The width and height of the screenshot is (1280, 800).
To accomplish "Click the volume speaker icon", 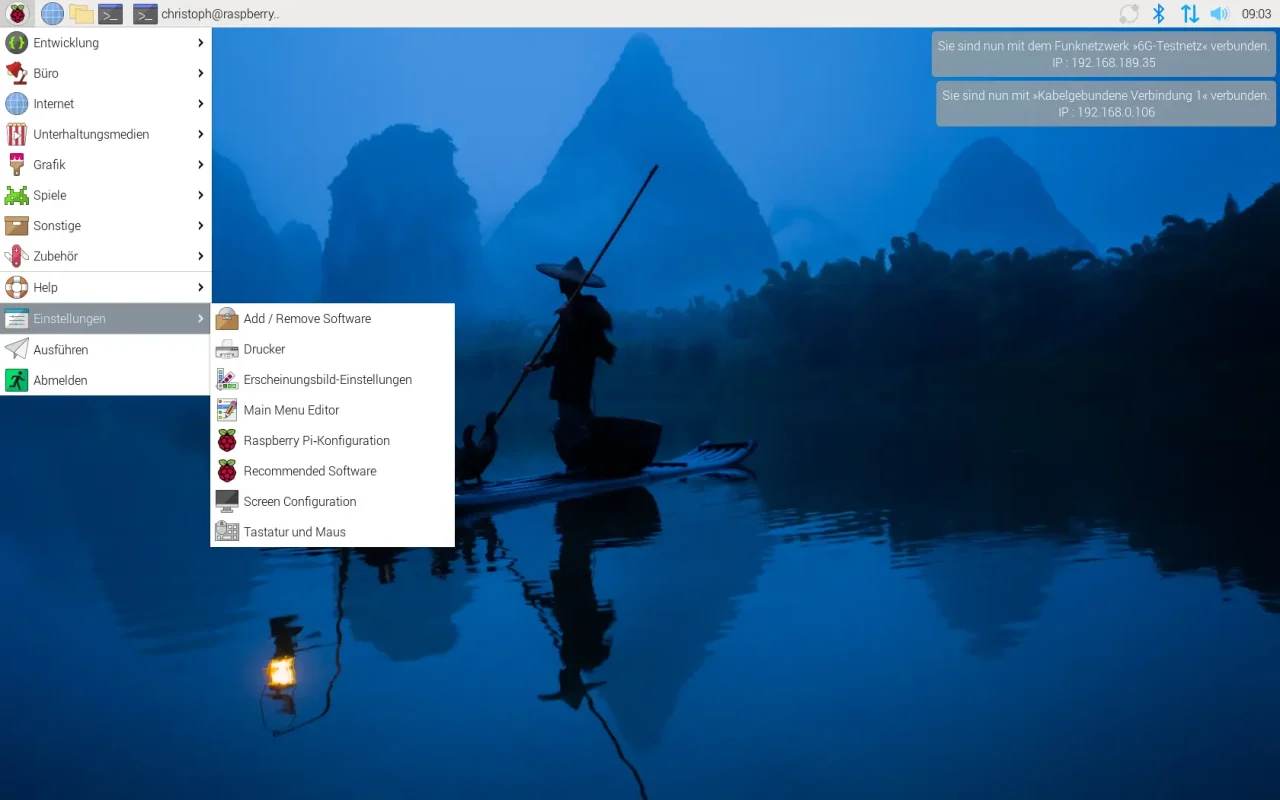I will [x=1219, y=14].
